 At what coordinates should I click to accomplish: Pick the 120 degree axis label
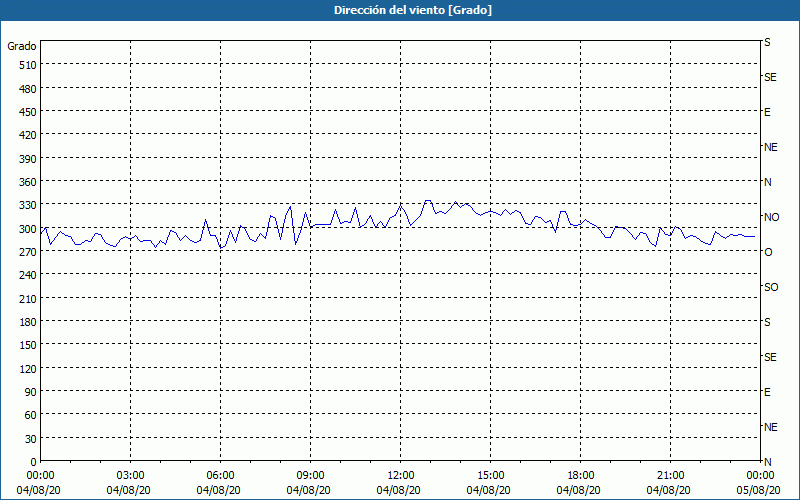coord(29,368)
